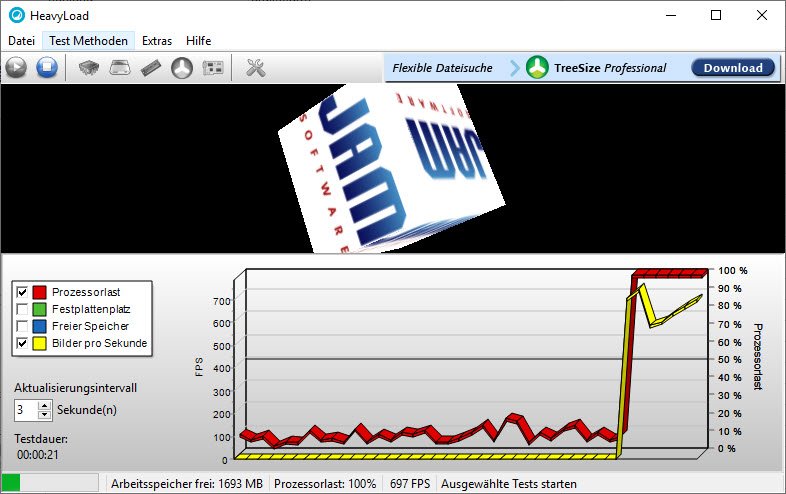Image resolution: width=786 pixels, height=494 pixels.
Task: Click the red Prozessorlast color swatch
Action: point(40,292)
